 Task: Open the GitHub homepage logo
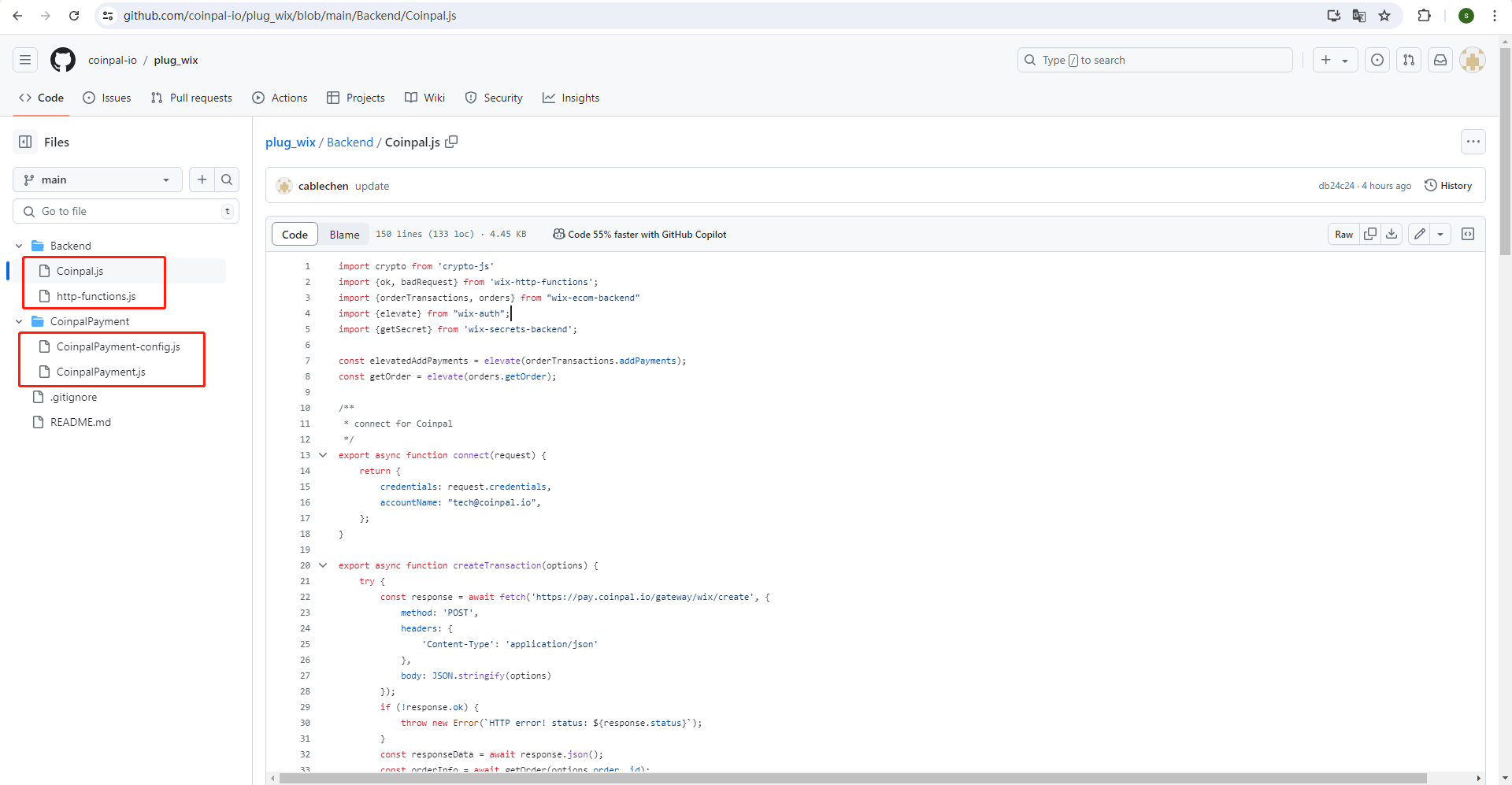coord(63,60)
